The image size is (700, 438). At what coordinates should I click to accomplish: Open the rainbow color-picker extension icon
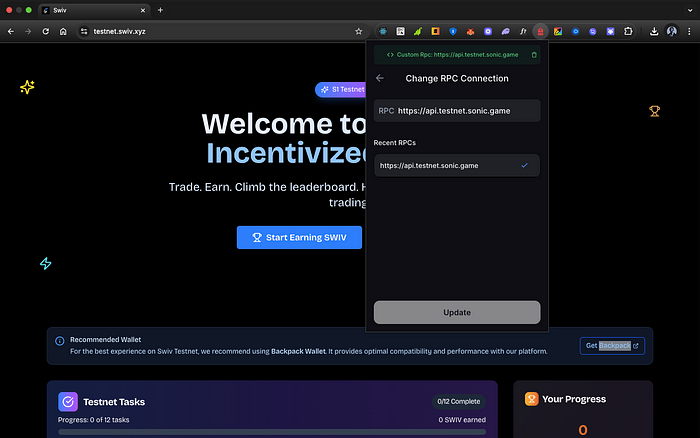pyautogui.click(x=558, y=31)
